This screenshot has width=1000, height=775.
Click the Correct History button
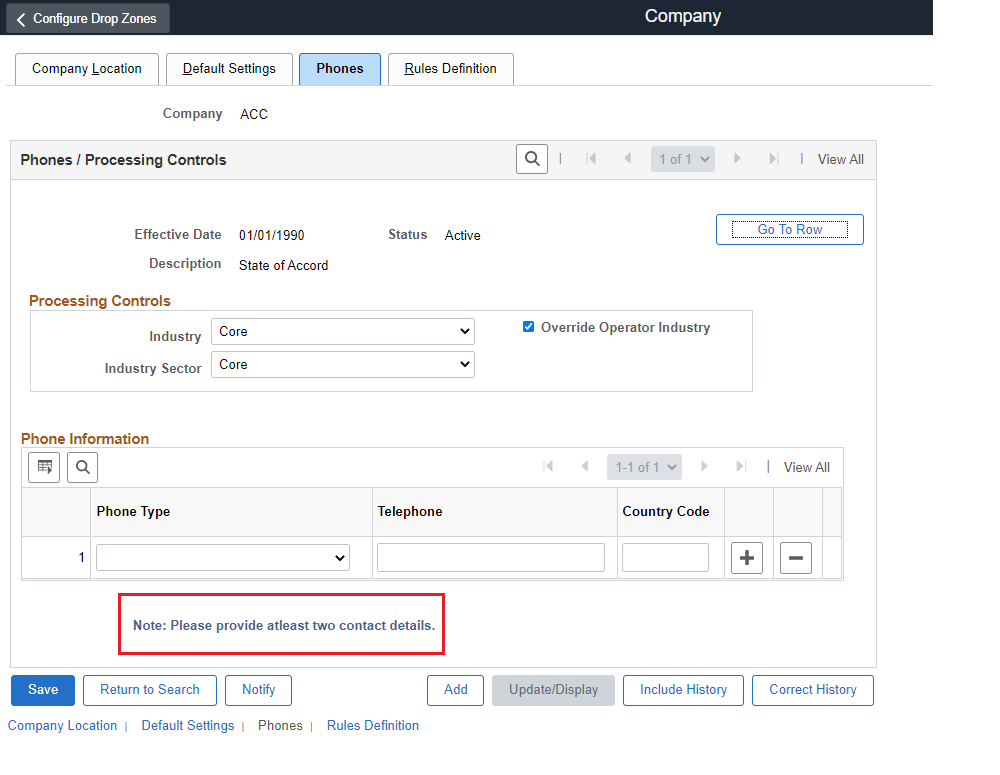tap(812, 690)
